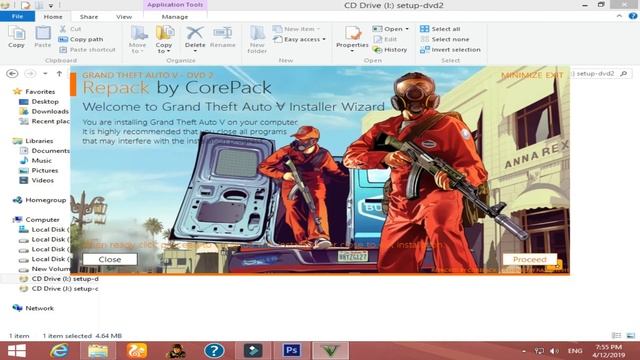This screenshot has width=640, height=360.
Task: Expand the Easy access dropdown
Action: click(299, 39)
